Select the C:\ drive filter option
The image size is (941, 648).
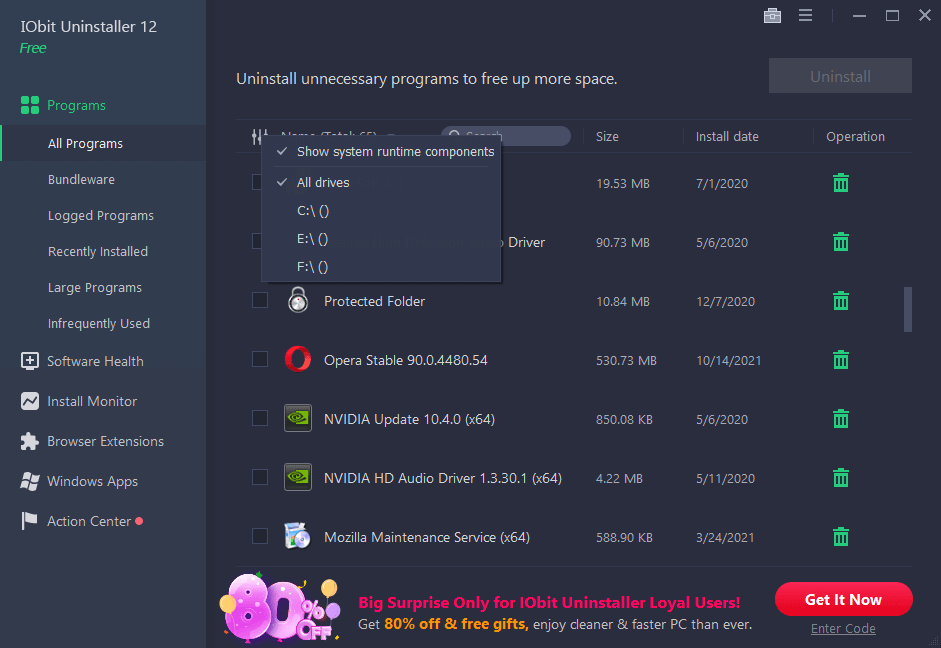[310, 210]
